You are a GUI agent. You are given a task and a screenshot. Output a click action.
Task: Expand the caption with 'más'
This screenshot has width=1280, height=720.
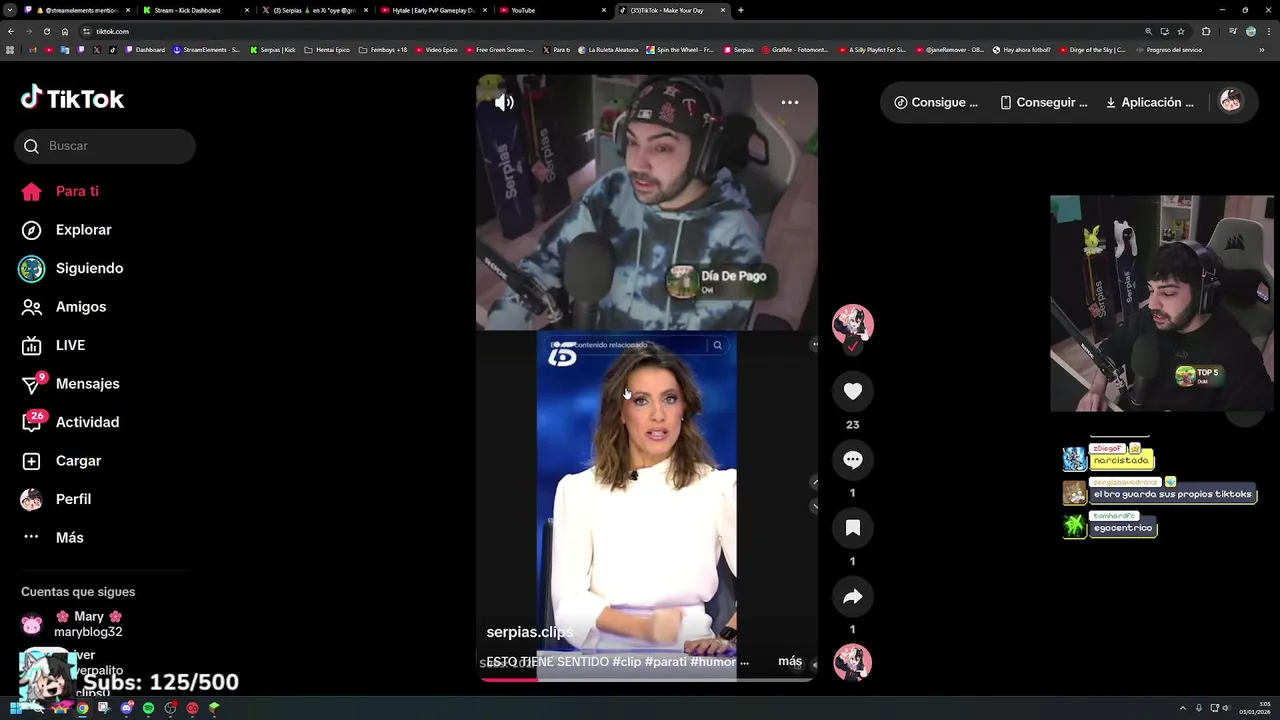click(x=790, y=661)
